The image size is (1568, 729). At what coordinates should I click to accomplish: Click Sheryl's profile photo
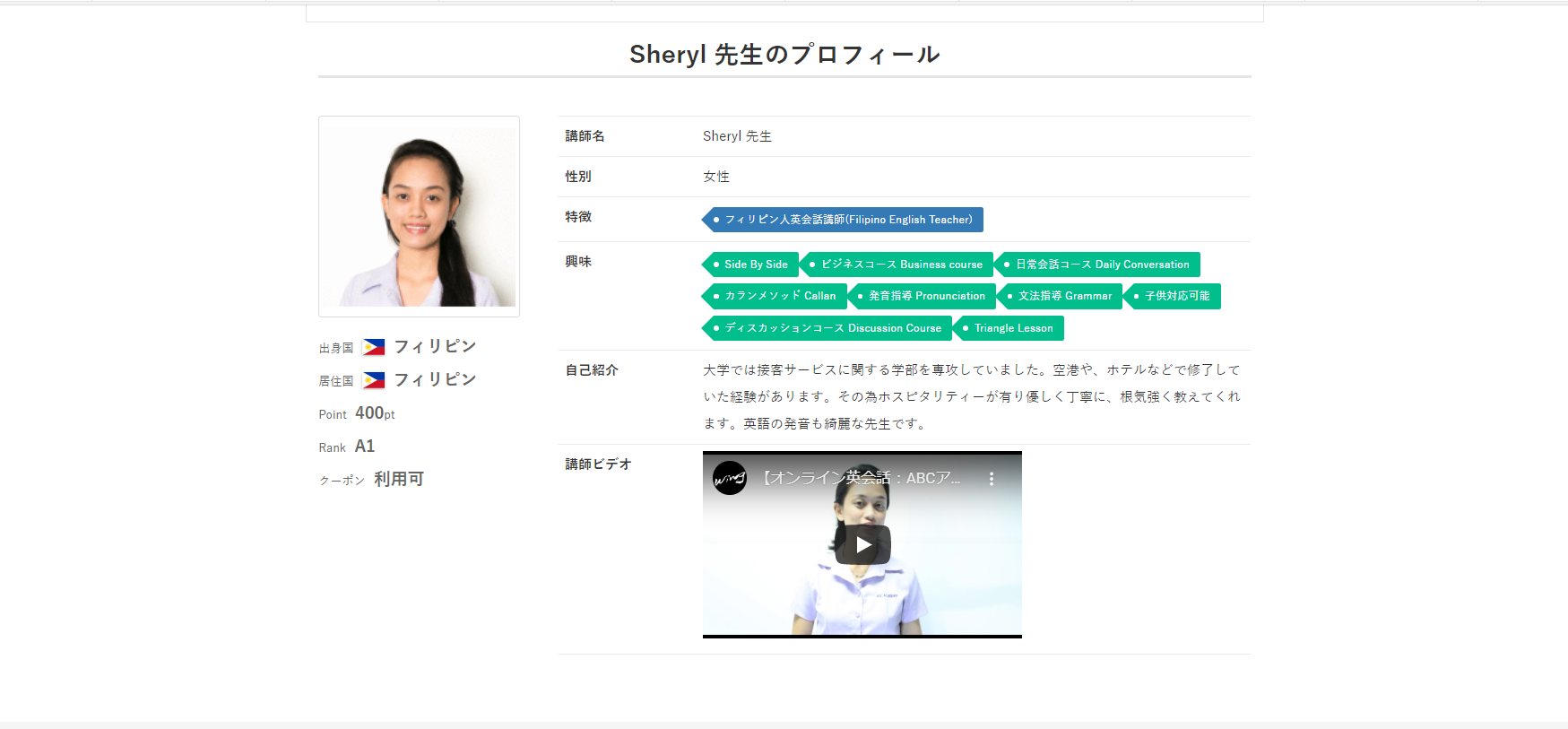[419, 216]
